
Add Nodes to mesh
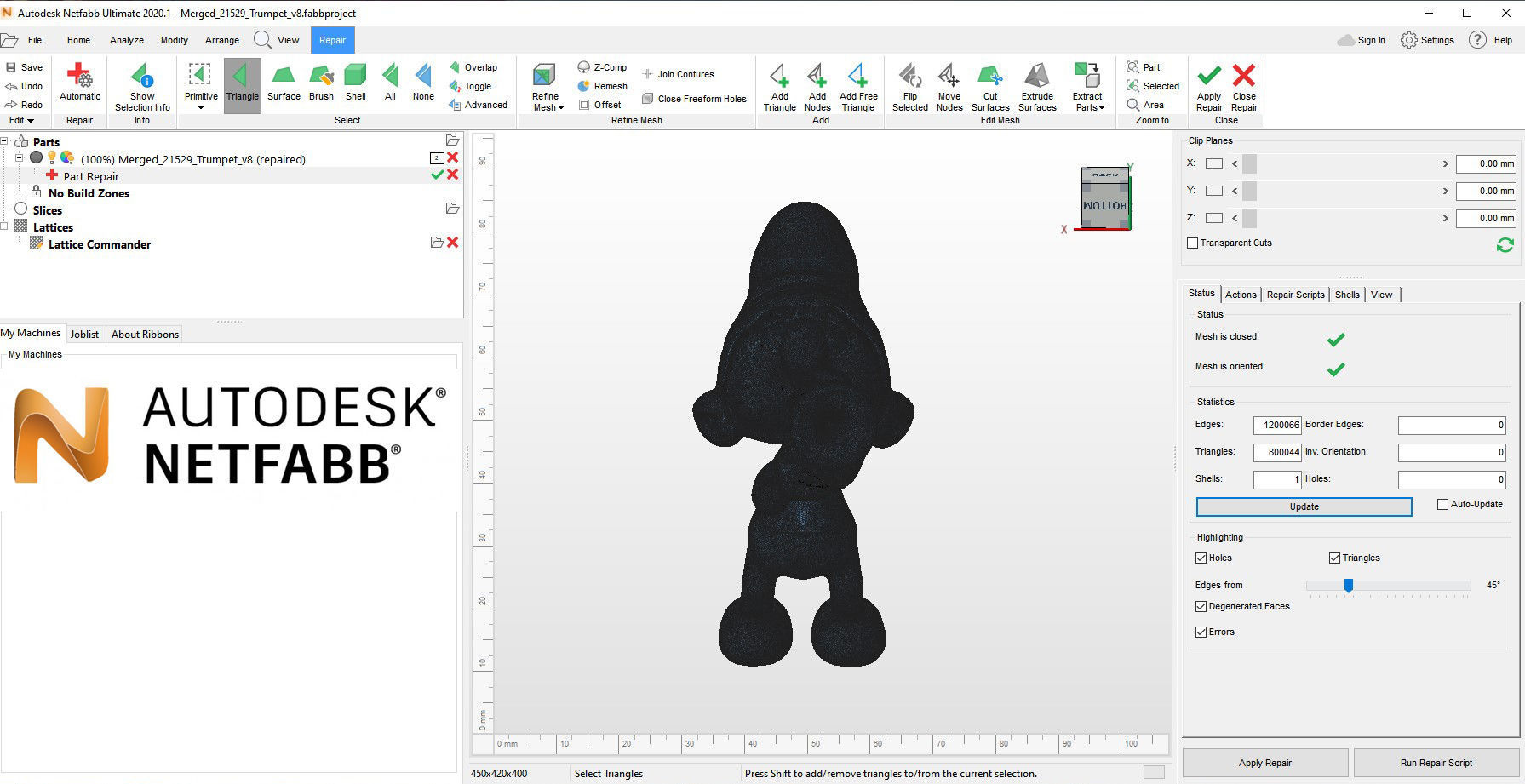coord(817,88)
